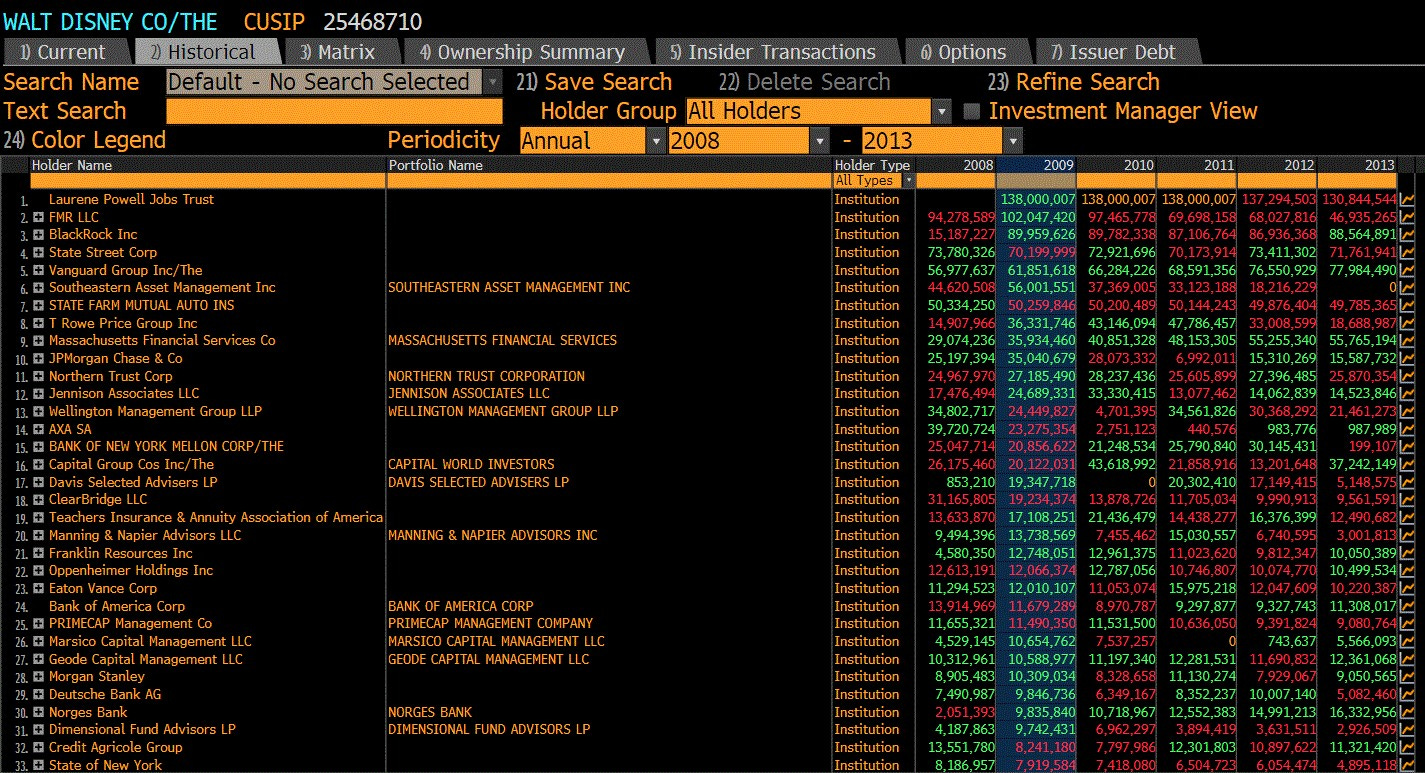
Task: Open chart icon for State Street Corp row
Action: tap(1407, 253)
